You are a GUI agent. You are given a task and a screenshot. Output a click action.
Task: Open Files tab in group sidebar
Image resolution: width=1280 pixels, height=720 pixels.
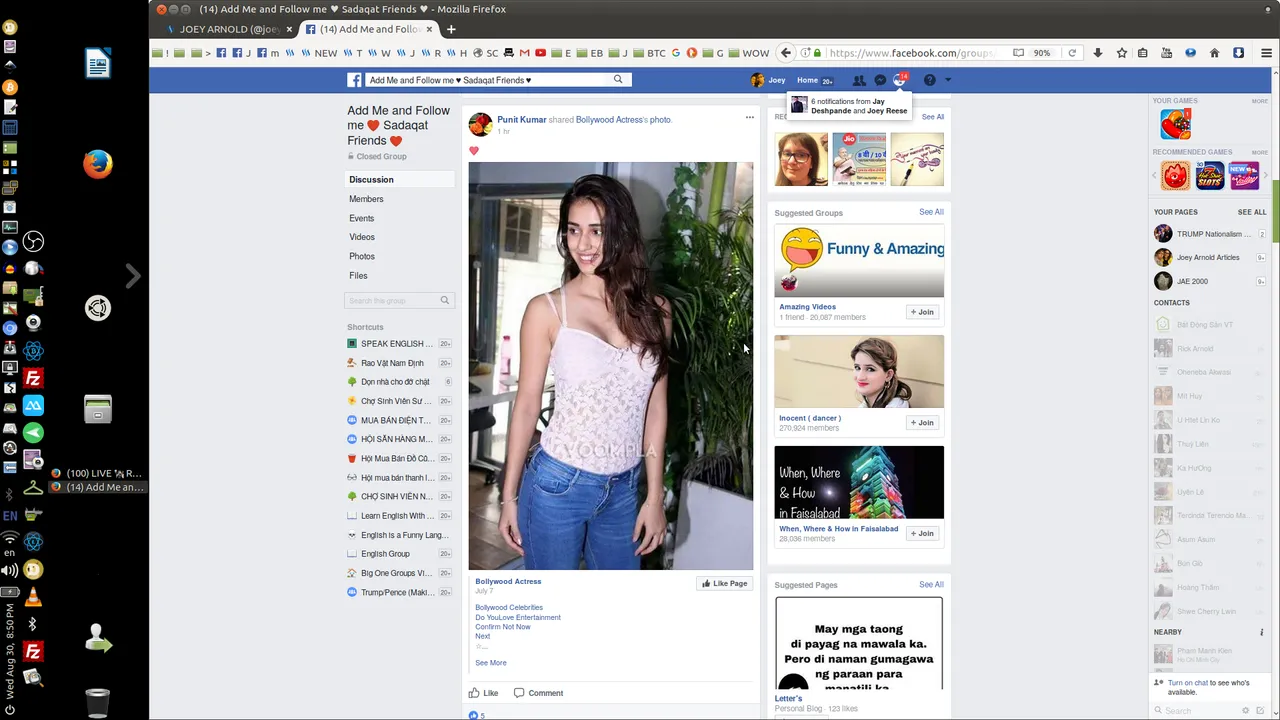(358, 275)
